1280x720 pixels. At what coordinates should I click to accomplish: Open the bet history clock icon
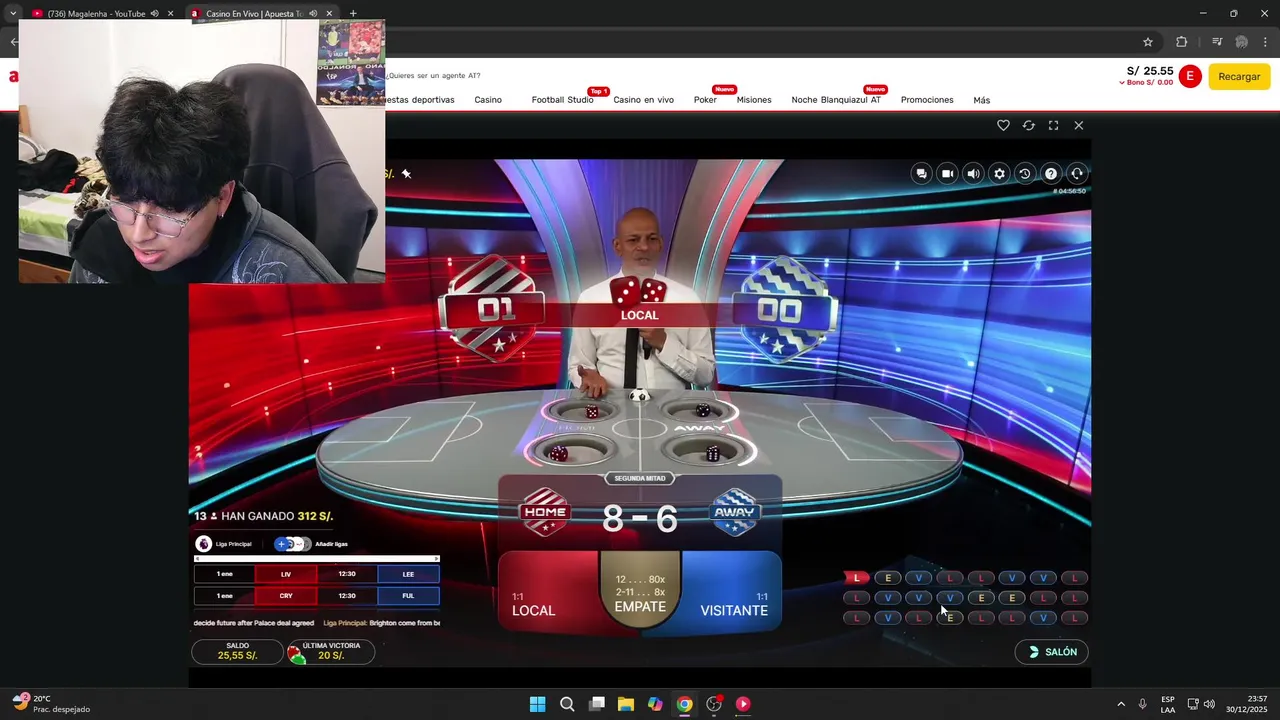click(1025, 174)
